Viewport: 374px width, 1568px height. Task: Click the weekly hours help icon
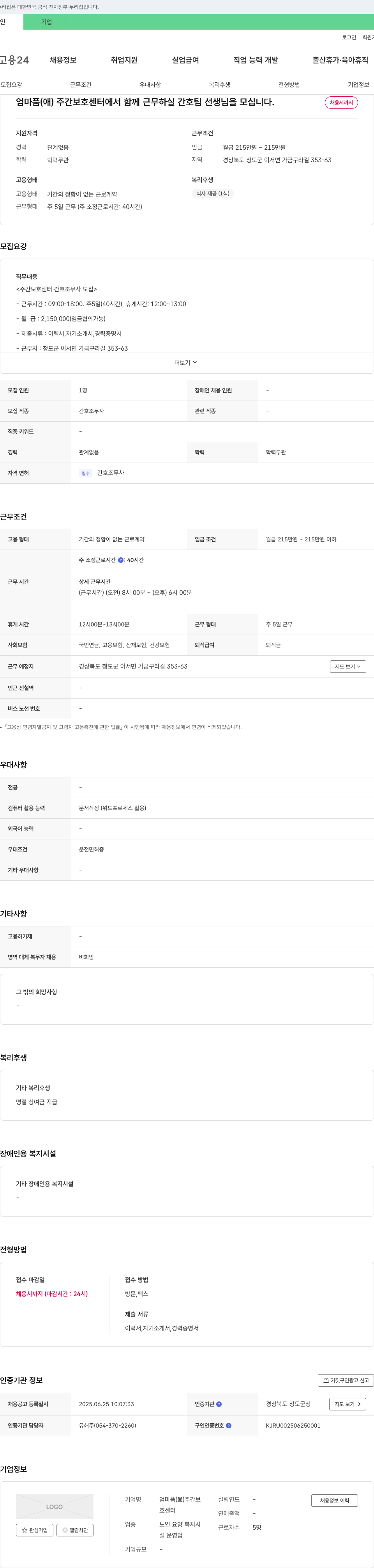pos(120,560)
